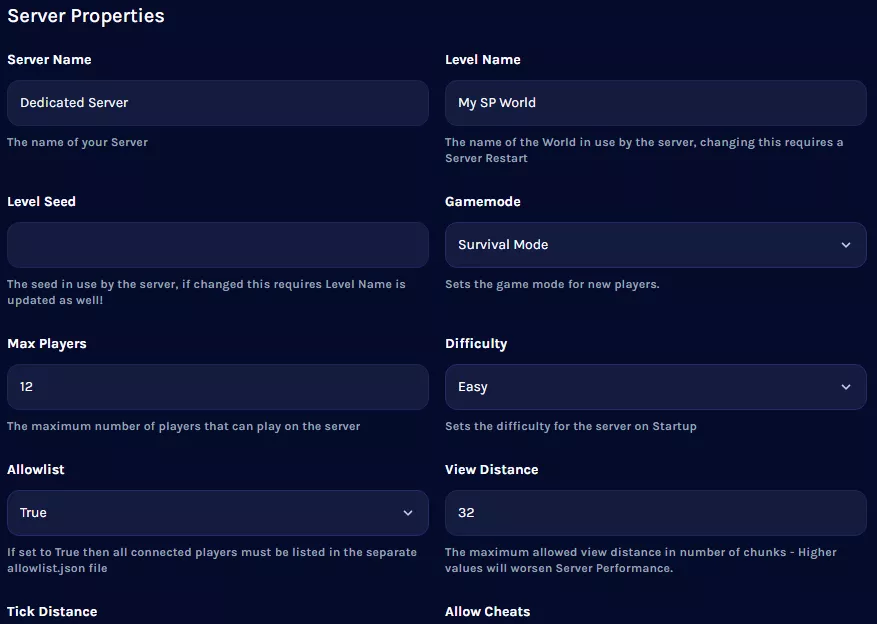The image size is (877, 624).
Task: Focus the View Distance field showing 32
Action: 655,513
